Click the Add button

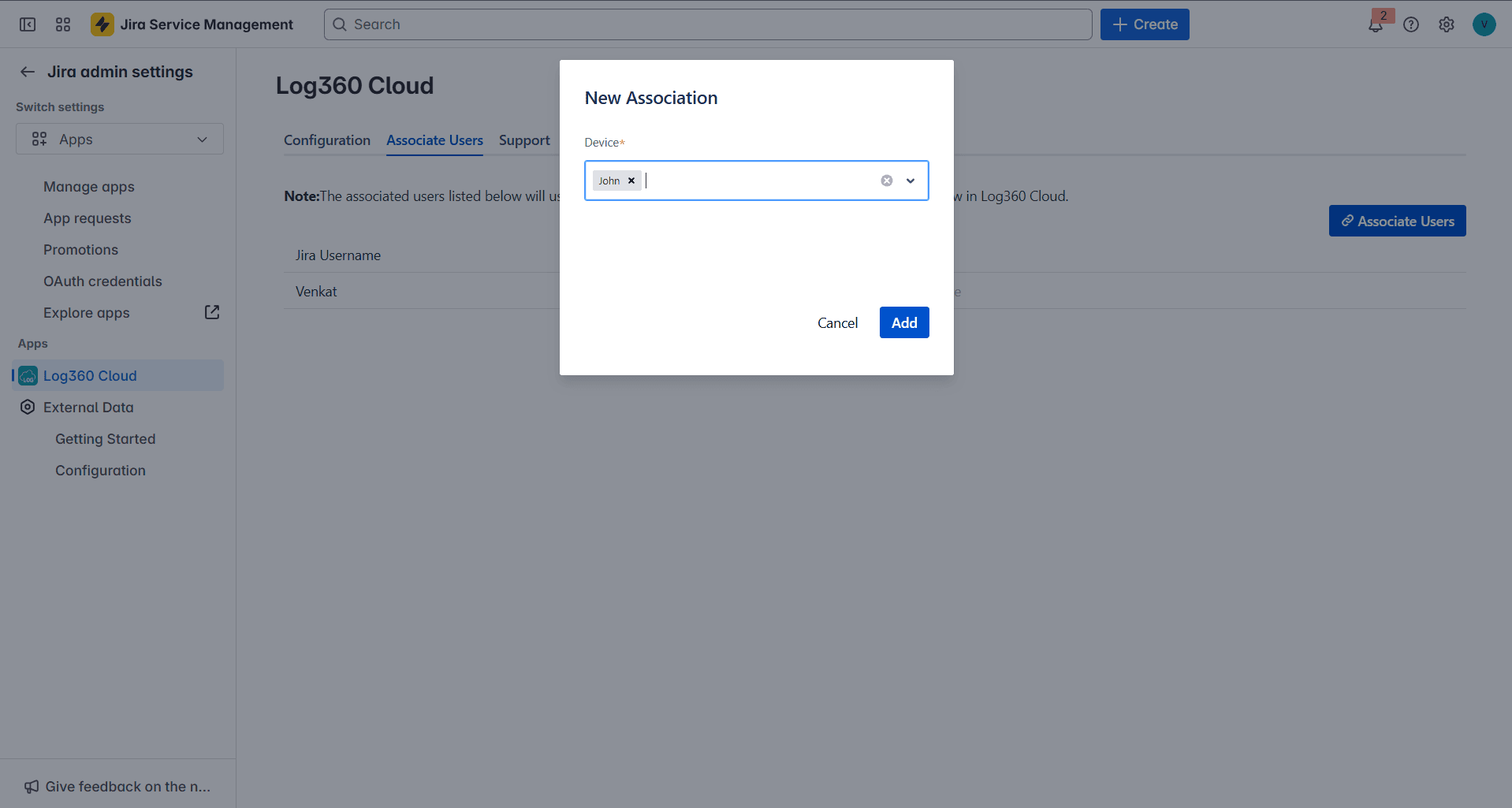pos(903,322)
